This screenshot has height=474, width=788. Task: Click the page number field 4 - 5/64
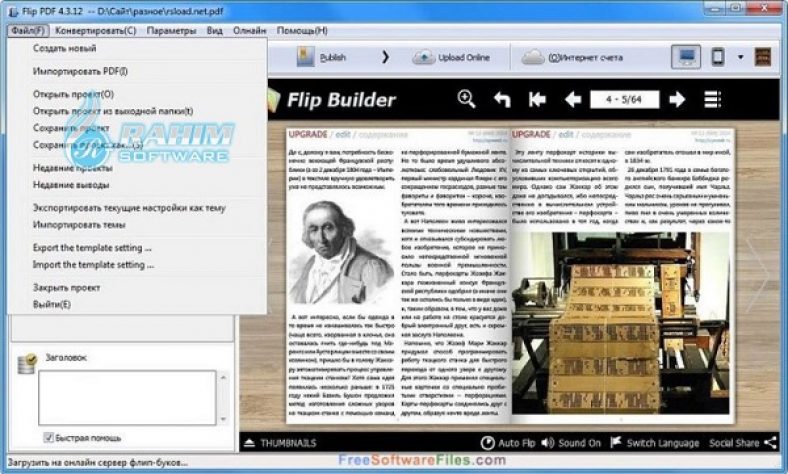[x=624, y=100]
